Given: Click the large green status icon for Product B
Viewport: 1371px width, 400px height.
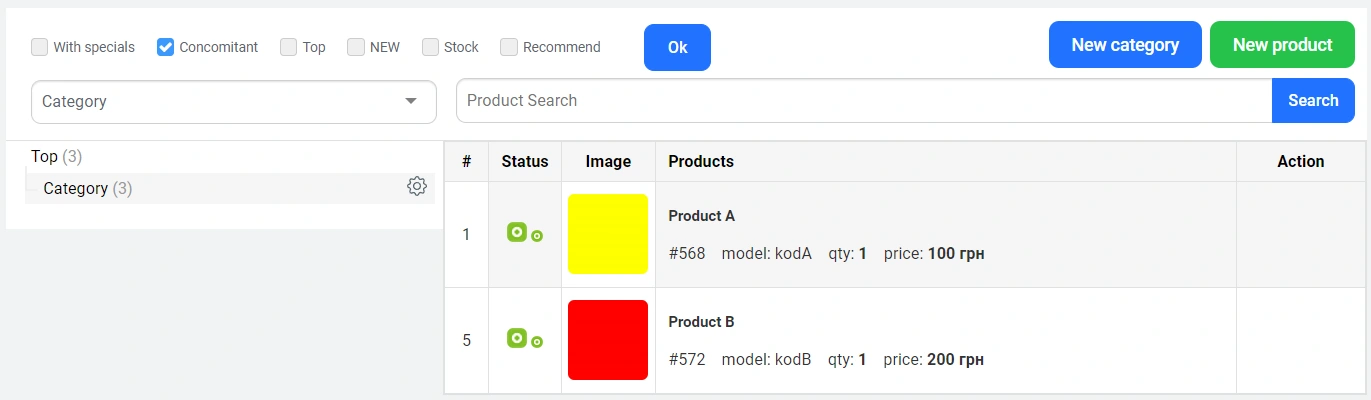Looking at the screenshot, I should pyautogui.click(x=517, y=338).
